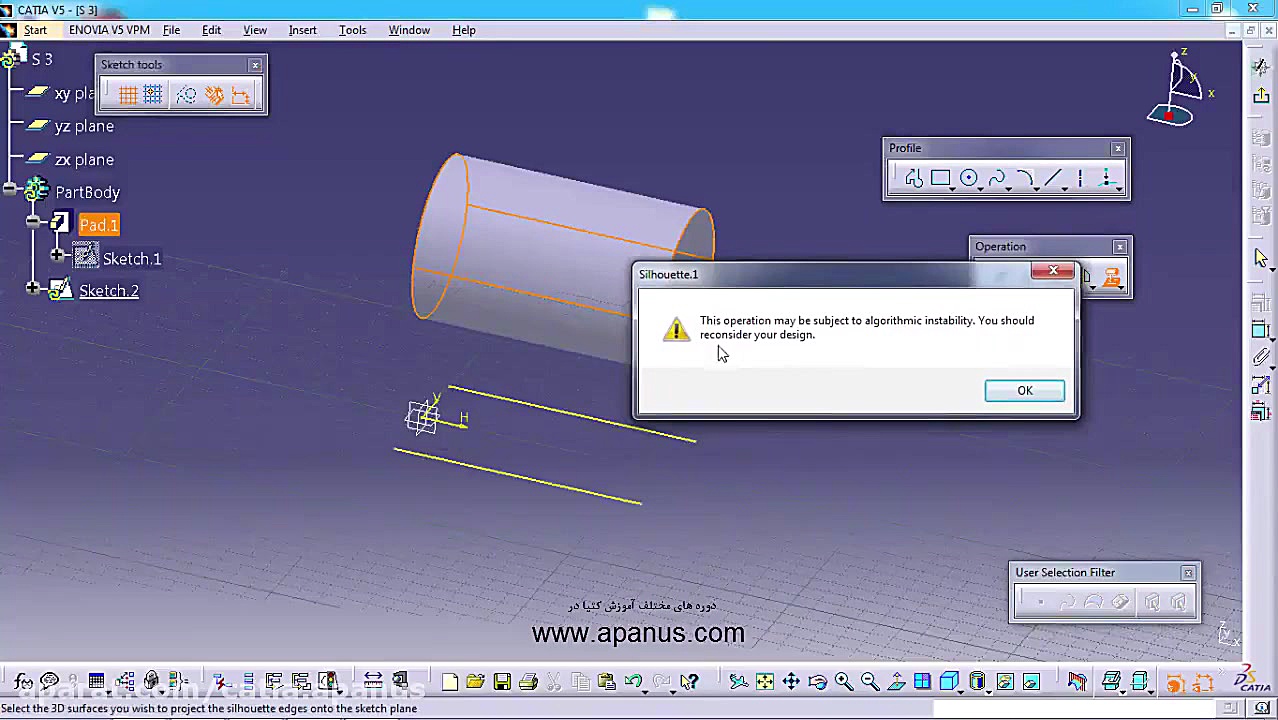This screenshot has width=1278, height=720.
Task: Click the Exit Workbench icon
Action: coord(1261,95)
